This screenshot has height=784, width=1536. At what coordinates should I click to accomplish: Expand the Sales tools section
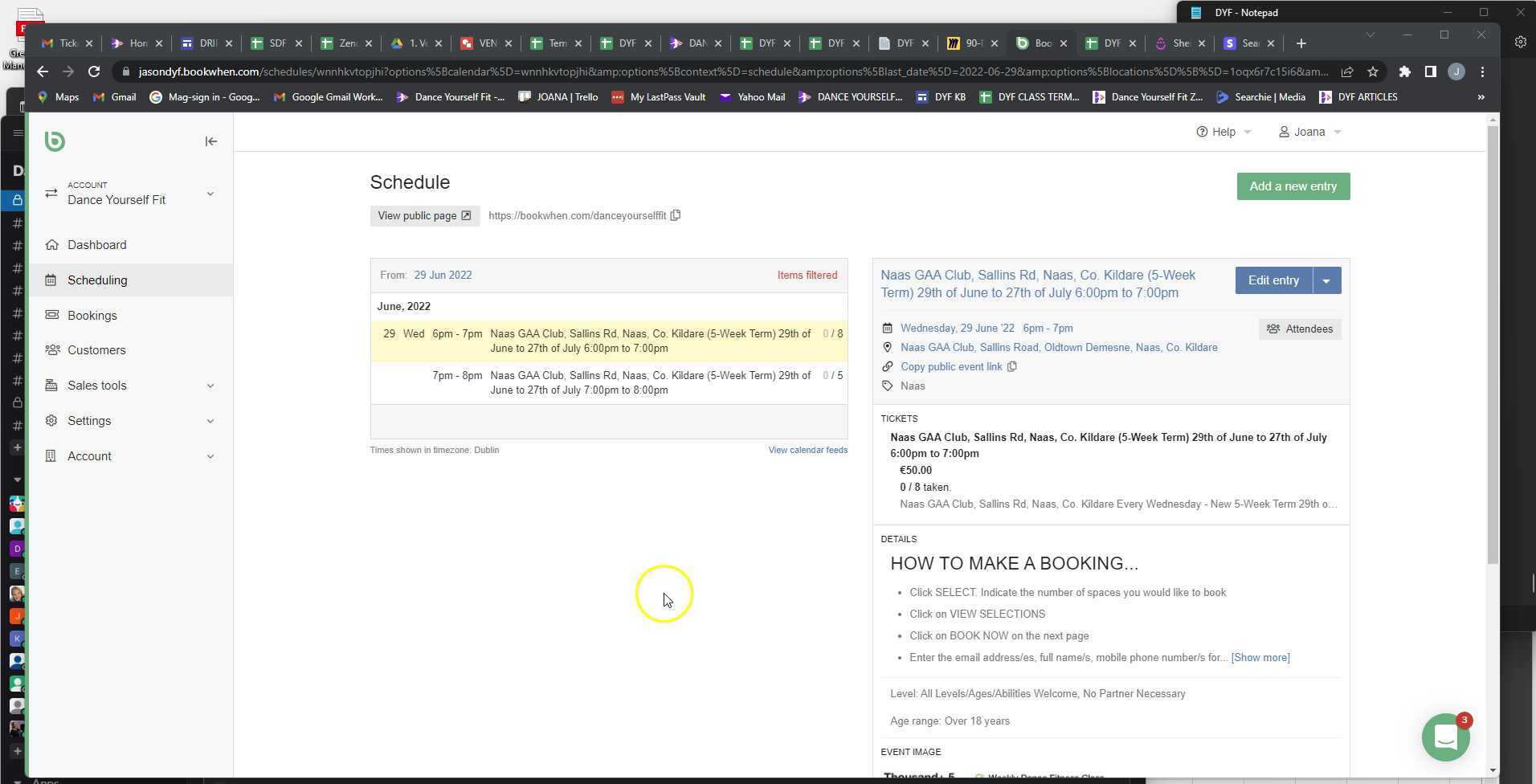(x=95, y=385)
